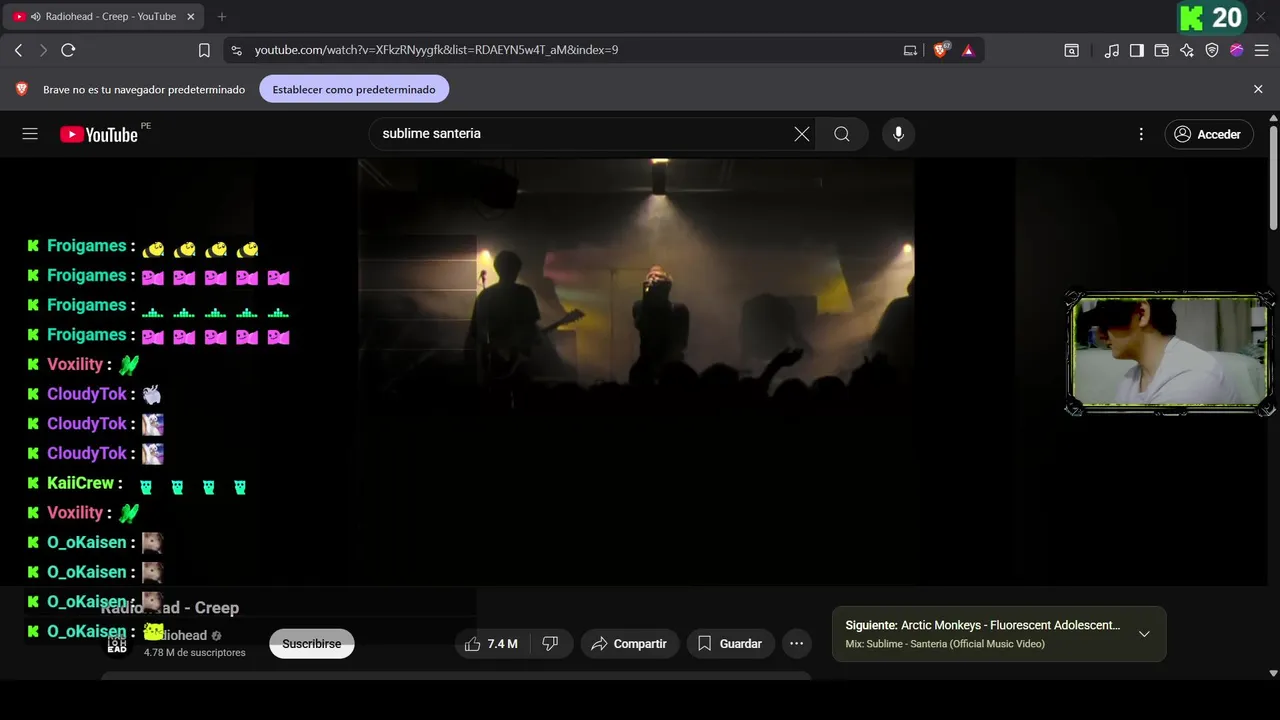Screen dimensions: 1280x720
Task: Open more actions three-dot button under video
Action: (796, 644)
